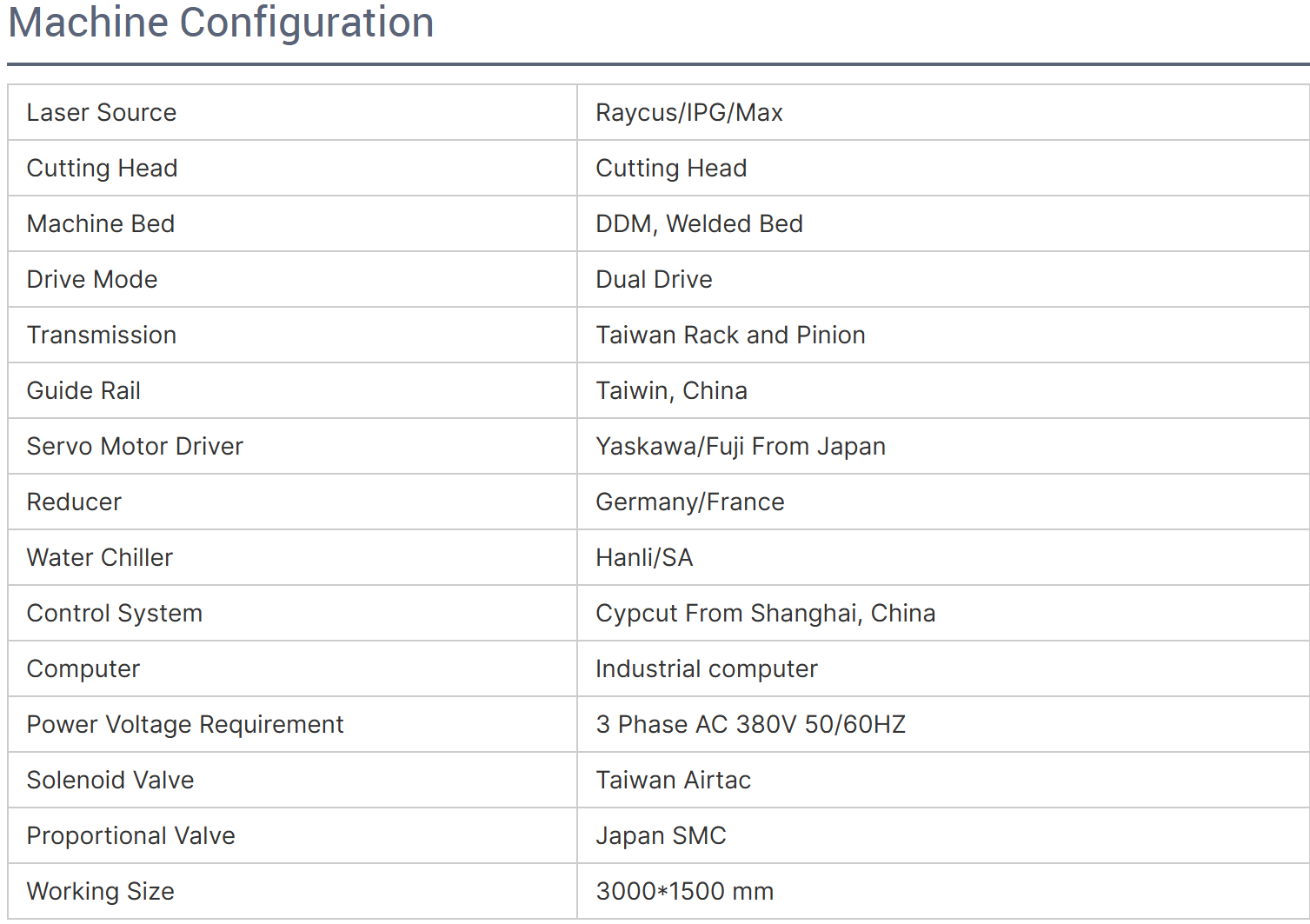Image resolution: width=1310 pixels, height=924 pixels.
Task: Select the Machine Bed row label
Action: 101,223
